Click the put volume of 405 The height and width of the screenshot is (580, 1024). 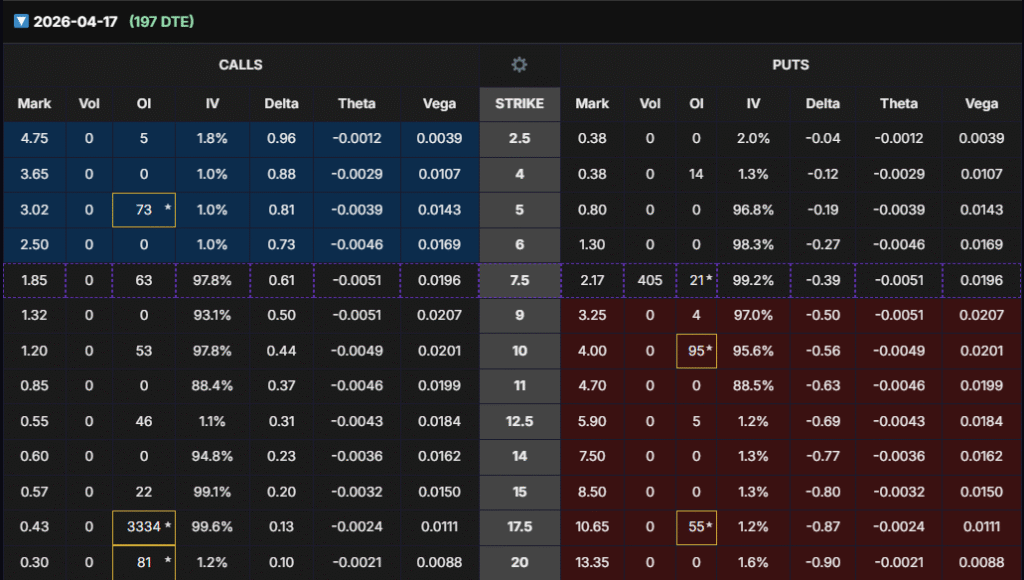pyautogui.click(x=650, y=281)
